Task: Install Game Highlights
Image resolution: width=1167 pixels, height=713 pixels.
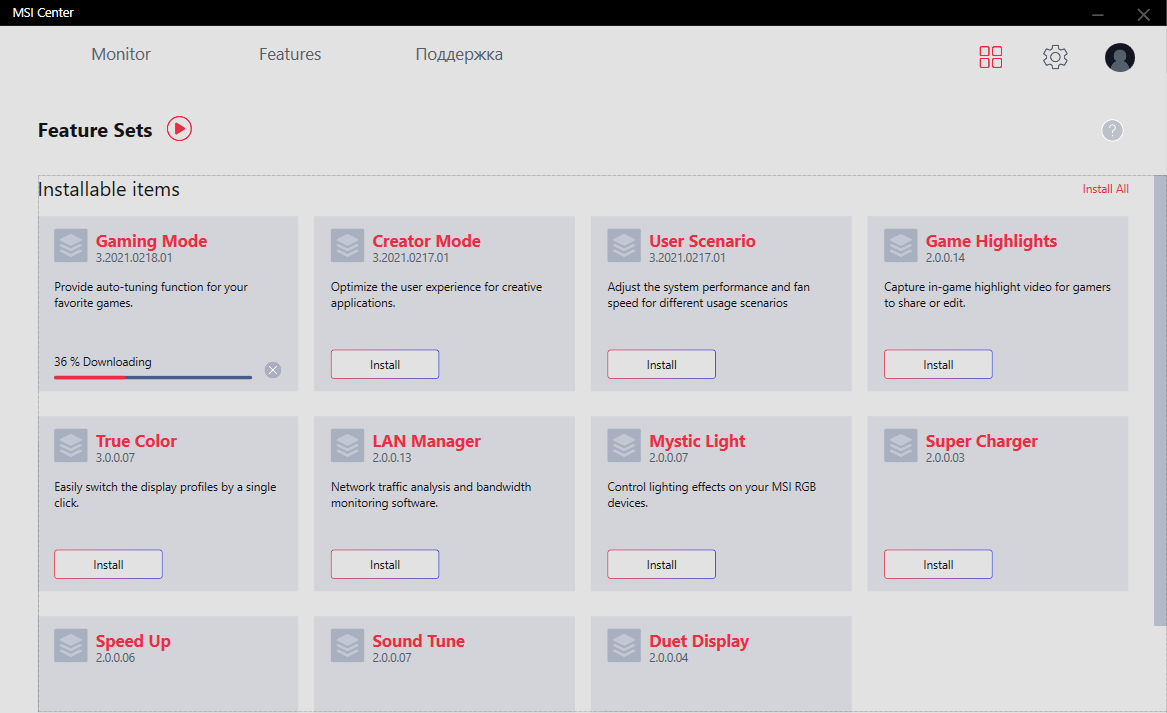Action: pyautogui.click(x=938, y=365)
